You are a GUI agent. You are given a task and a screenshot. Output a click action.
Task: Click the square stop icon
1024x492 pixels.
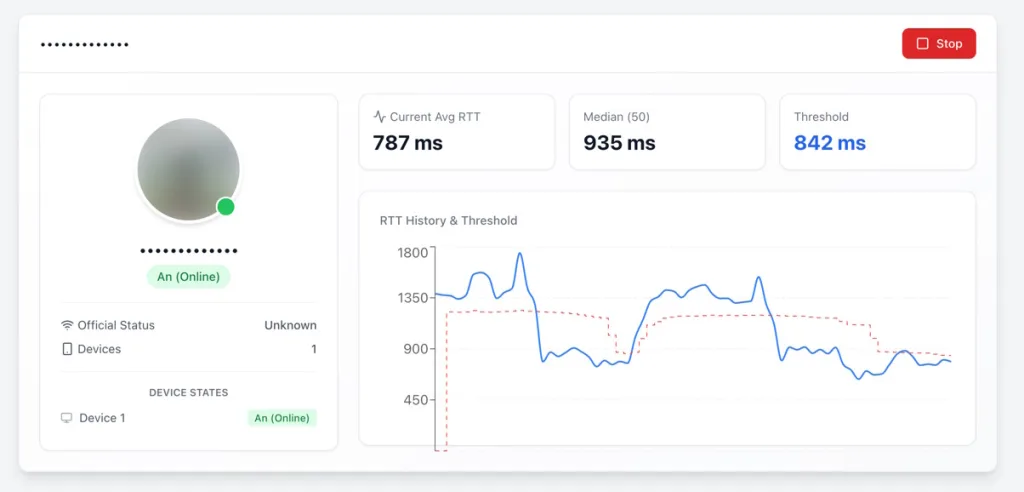click(923, 44)
